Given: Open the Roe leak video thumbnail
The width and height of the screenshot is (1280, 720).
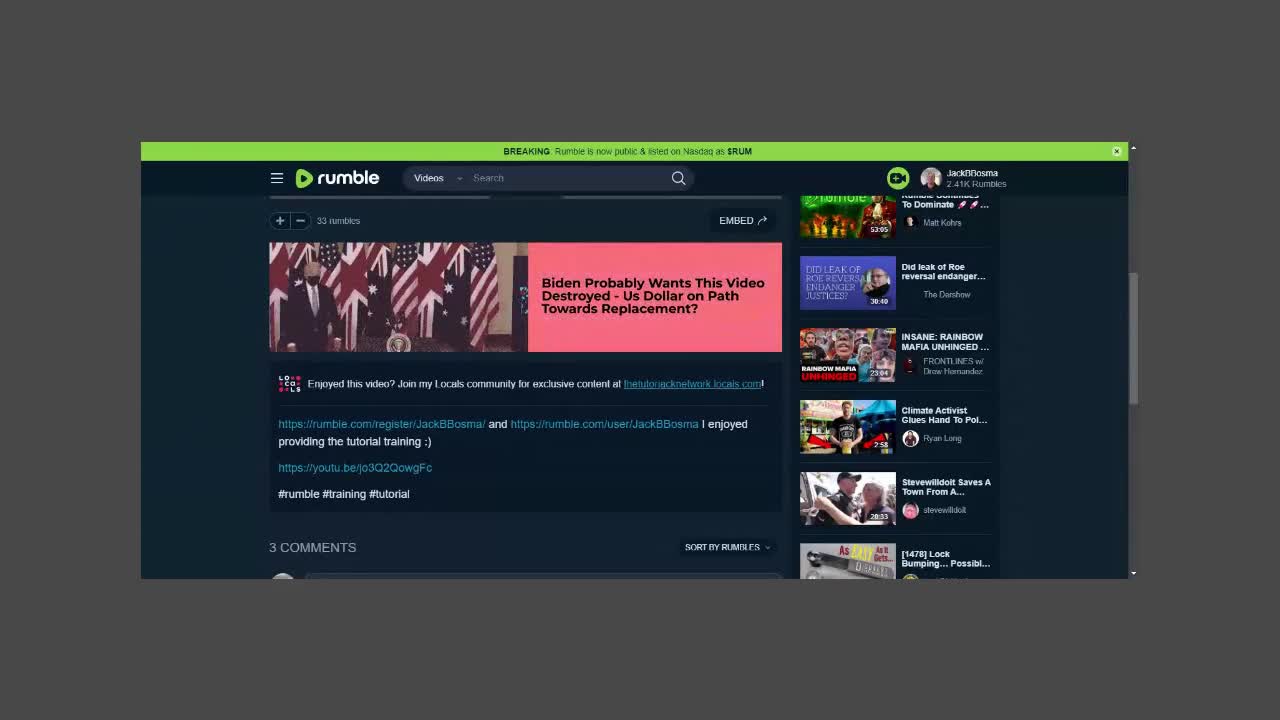Looking at the screenshot, I should click(x=848, y=283).
